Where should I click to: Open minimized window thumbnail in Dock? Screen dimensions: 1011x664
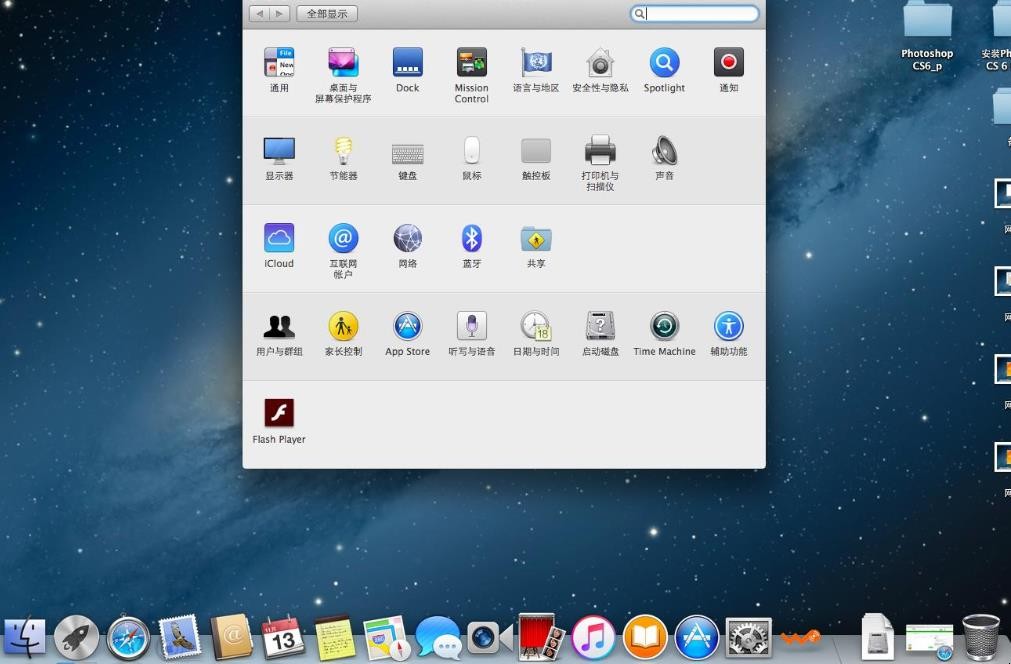click(x=929, y=640)
